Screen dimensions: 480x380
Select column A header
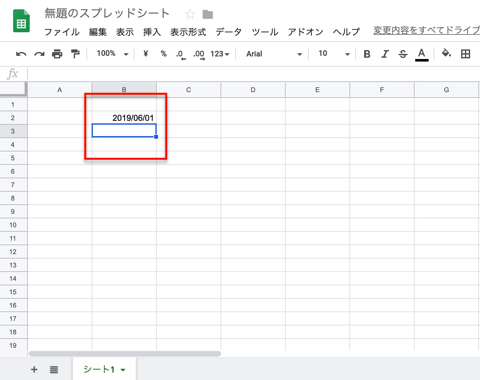[59, 90]
